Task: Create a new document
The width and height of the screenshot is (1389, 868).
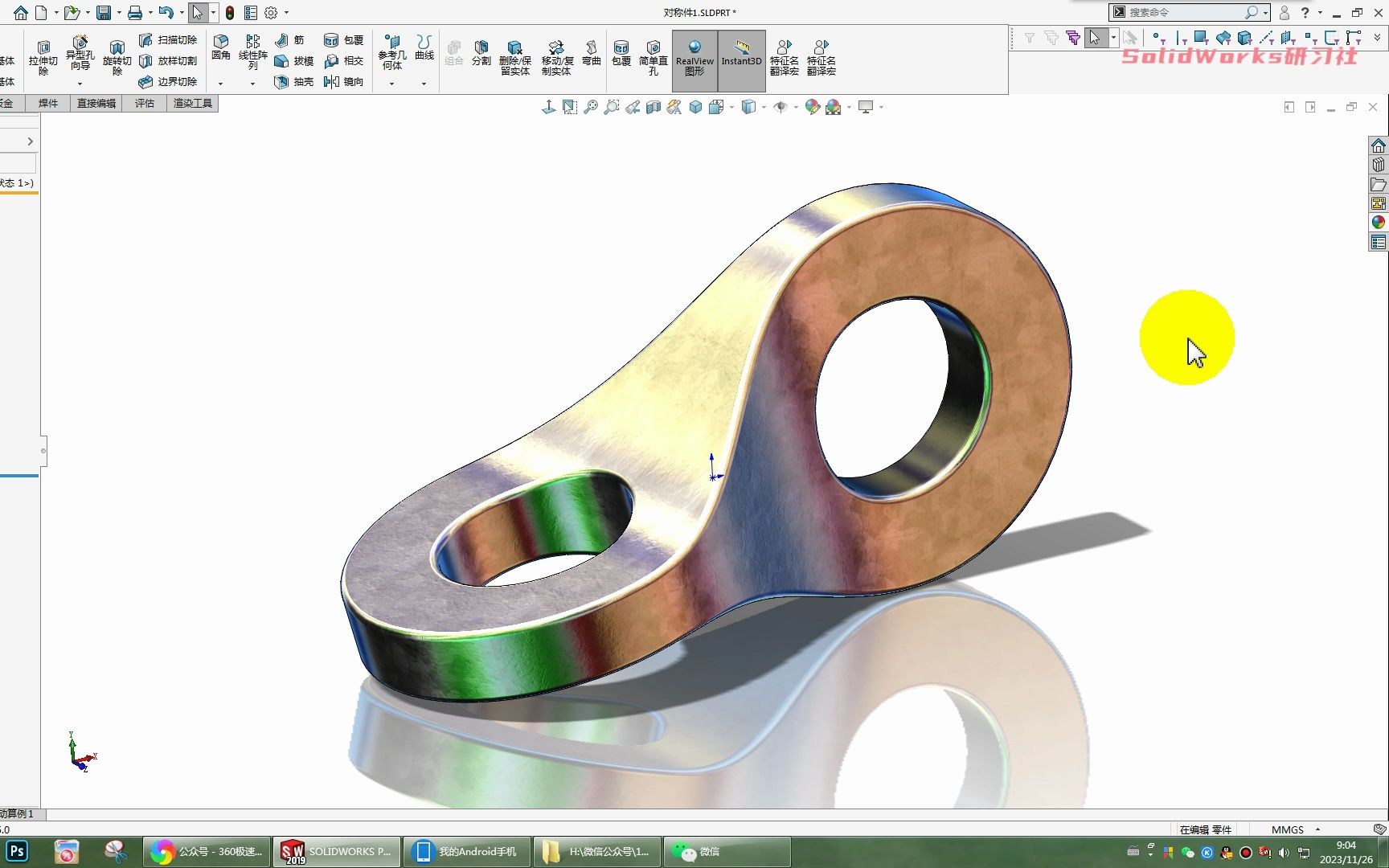Action: click(x=41, y=13)
